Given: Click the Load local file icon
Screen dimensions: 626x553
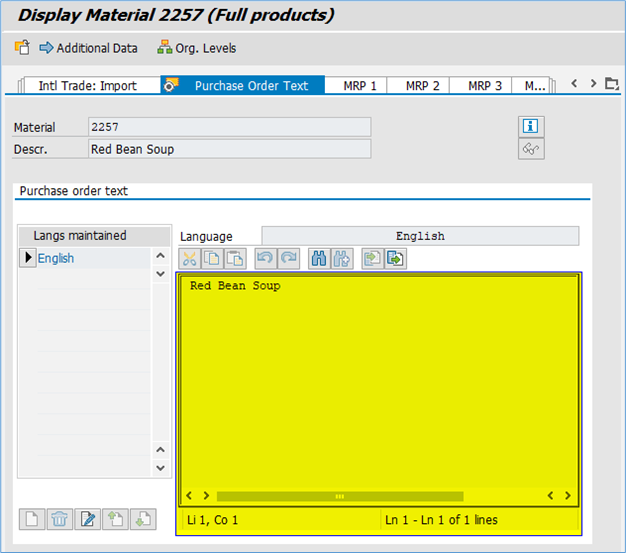Looking at the screenshot, I should click(x=372, y=258).
